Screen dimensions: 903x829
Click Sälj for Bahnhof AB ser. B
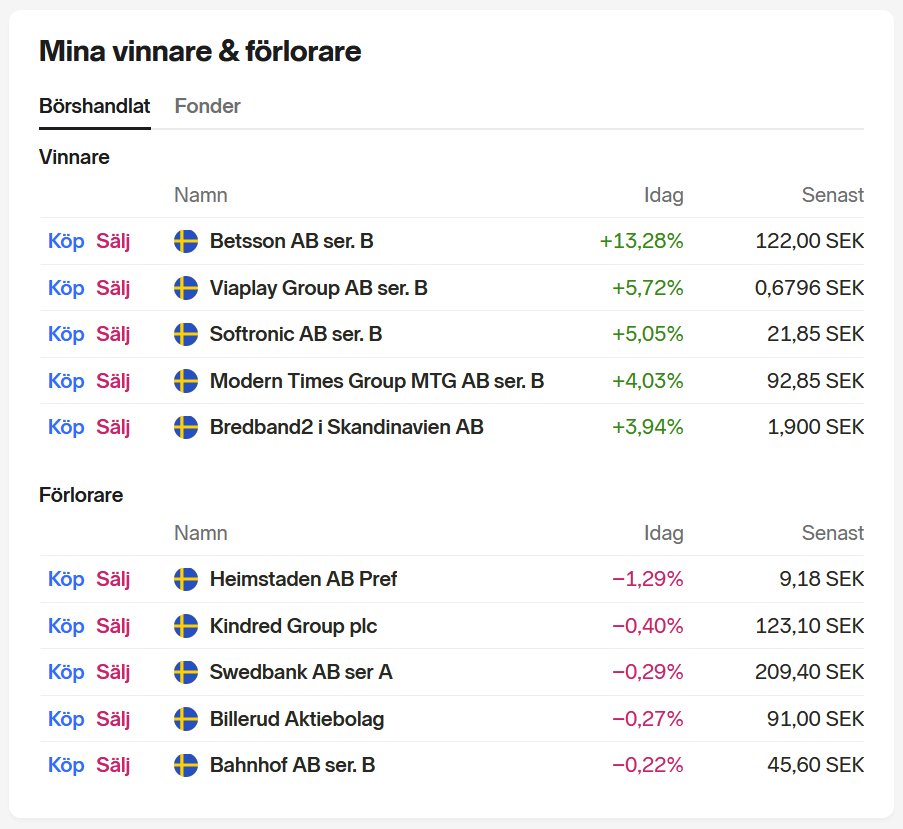[113, 765]
